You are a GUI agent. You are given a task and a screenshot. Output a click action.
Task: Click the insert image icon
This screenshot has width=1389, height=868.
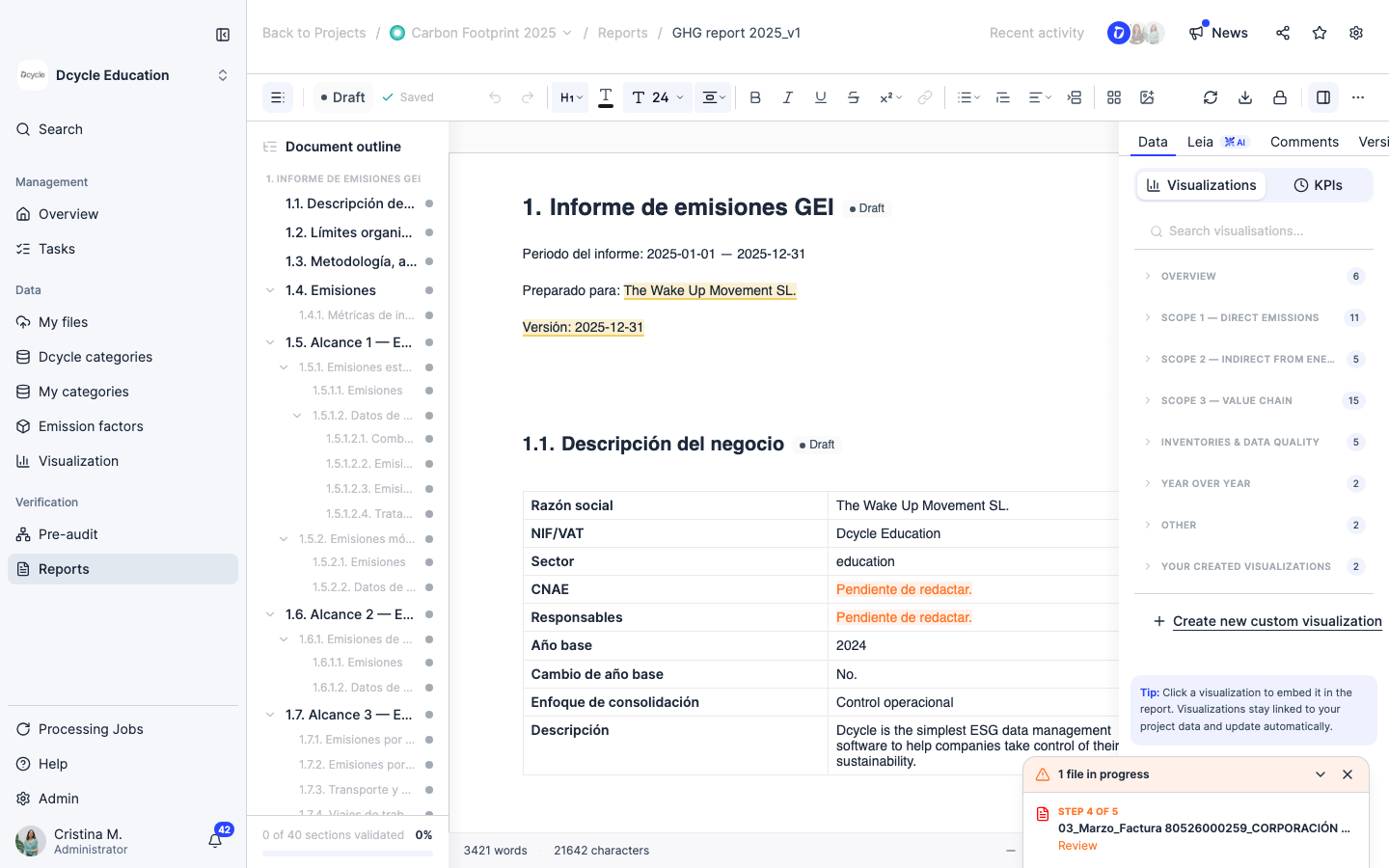tap(1147, 97)
